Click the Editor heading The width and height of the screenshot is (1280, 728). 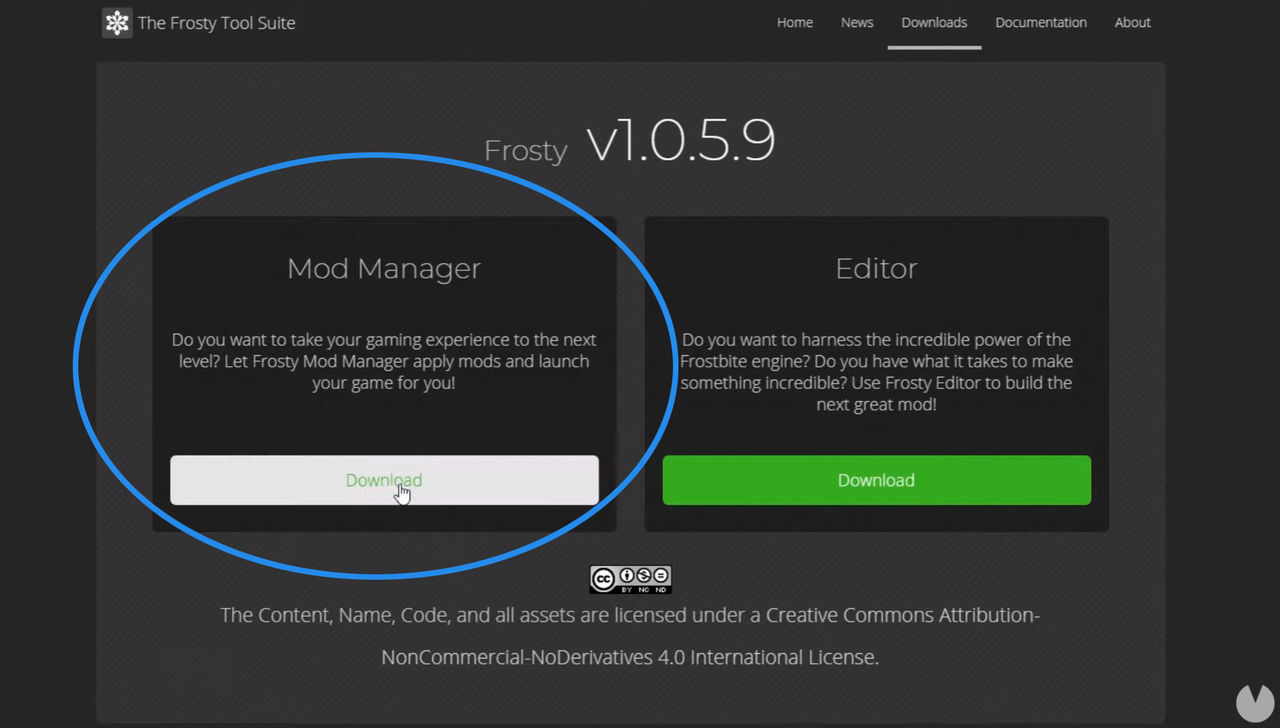point(876,268)
